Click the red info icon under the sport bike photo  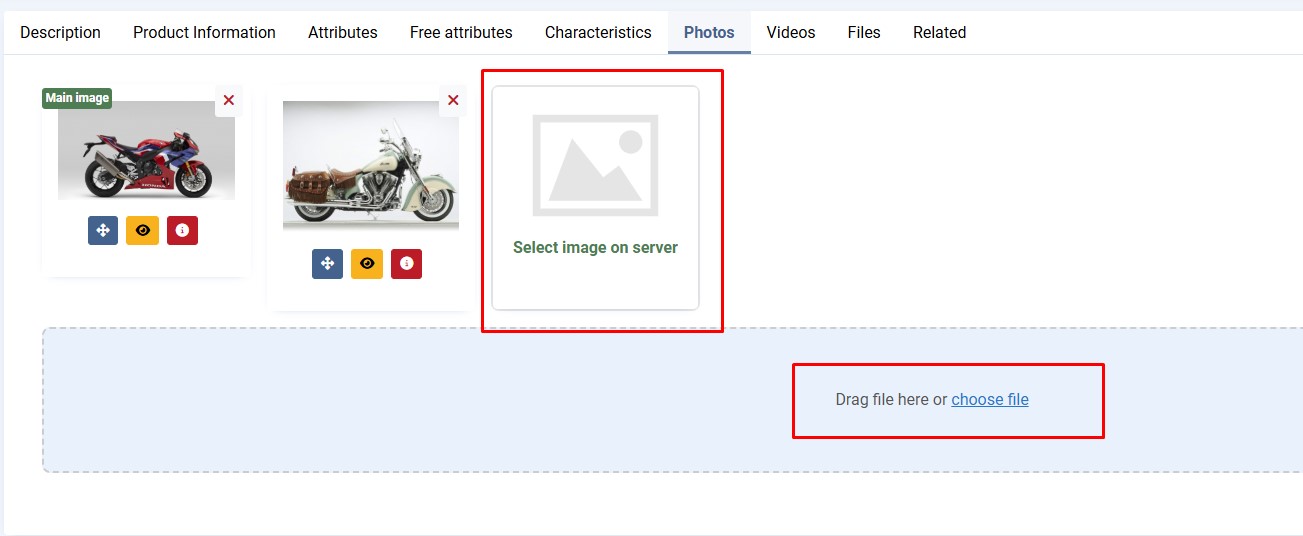point(182,230)
